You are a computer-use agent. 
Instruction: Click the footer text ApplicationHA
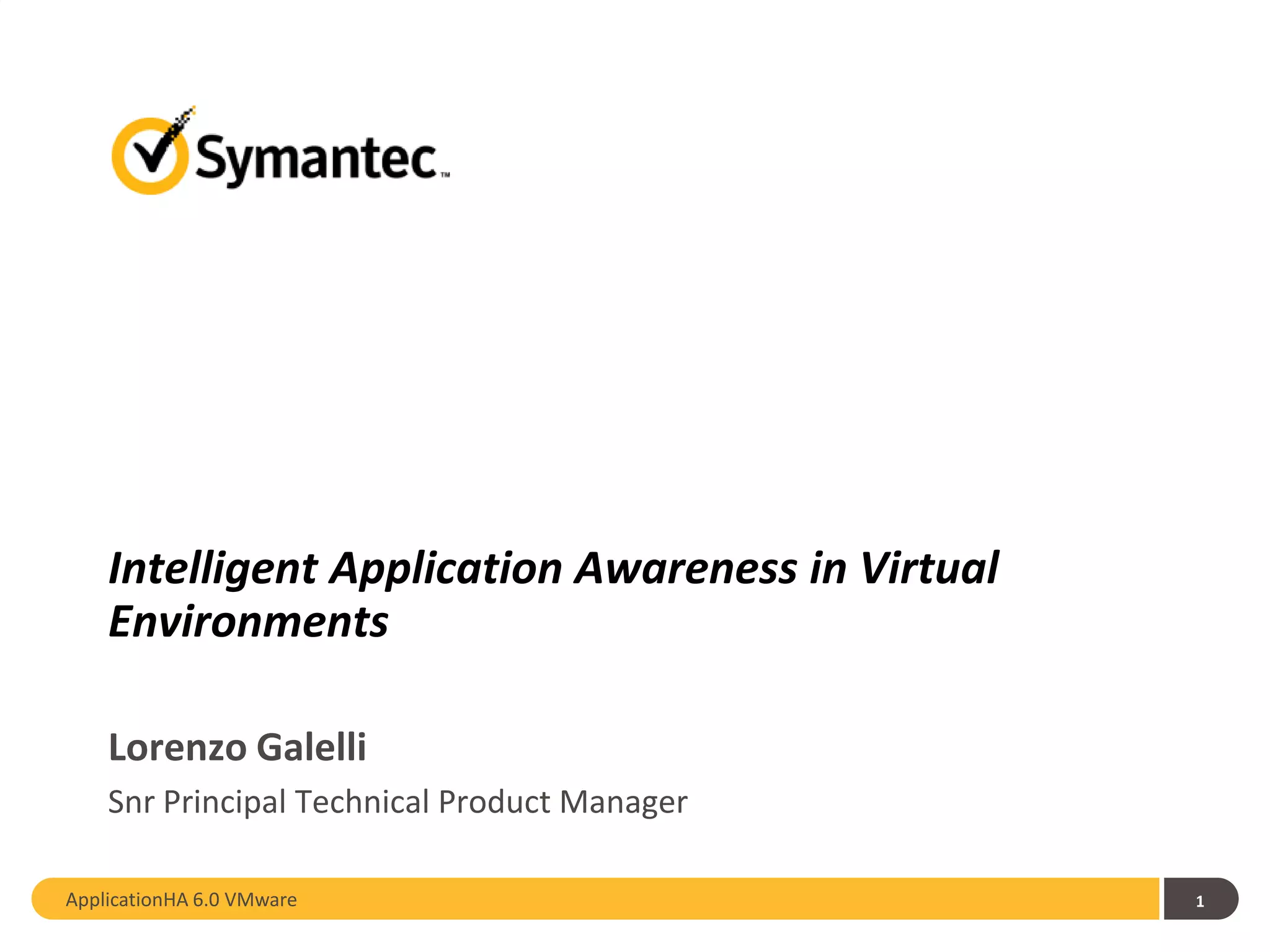[x=127, y=899]
